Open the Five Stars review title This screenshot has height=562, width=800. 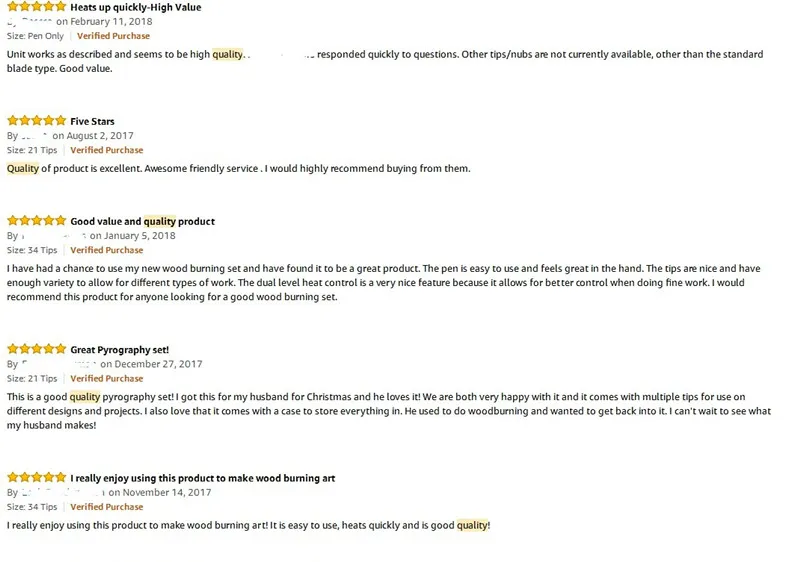[x=92, y=121]
